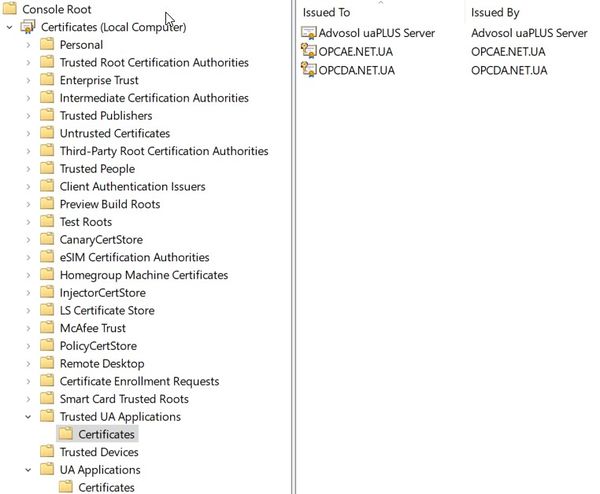
Task: Click Issued By value Advosol uaPLUS Server
Action: (529, 33)
